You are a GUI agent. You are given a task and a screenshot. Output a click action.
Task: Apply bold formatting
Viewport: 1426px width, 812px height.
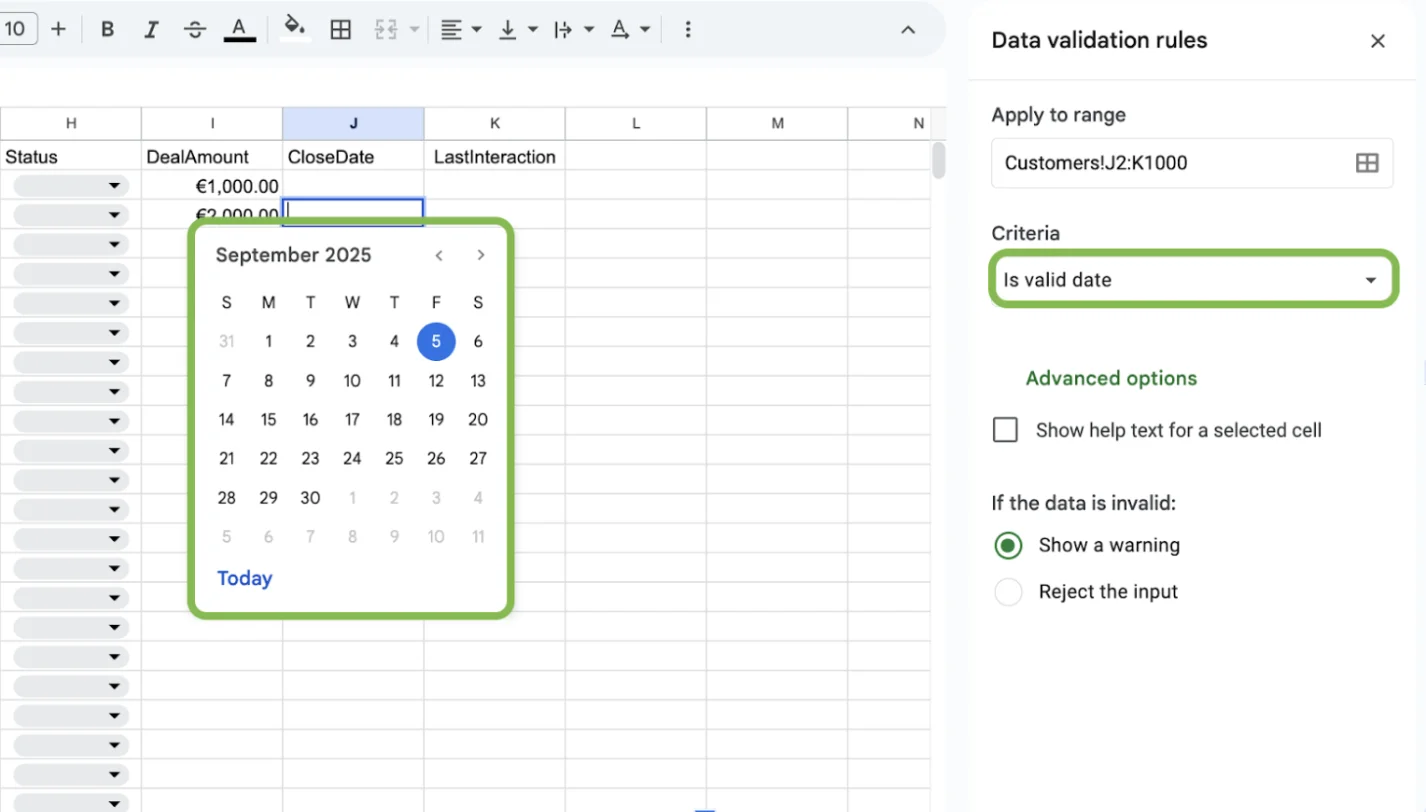point(107,28)
